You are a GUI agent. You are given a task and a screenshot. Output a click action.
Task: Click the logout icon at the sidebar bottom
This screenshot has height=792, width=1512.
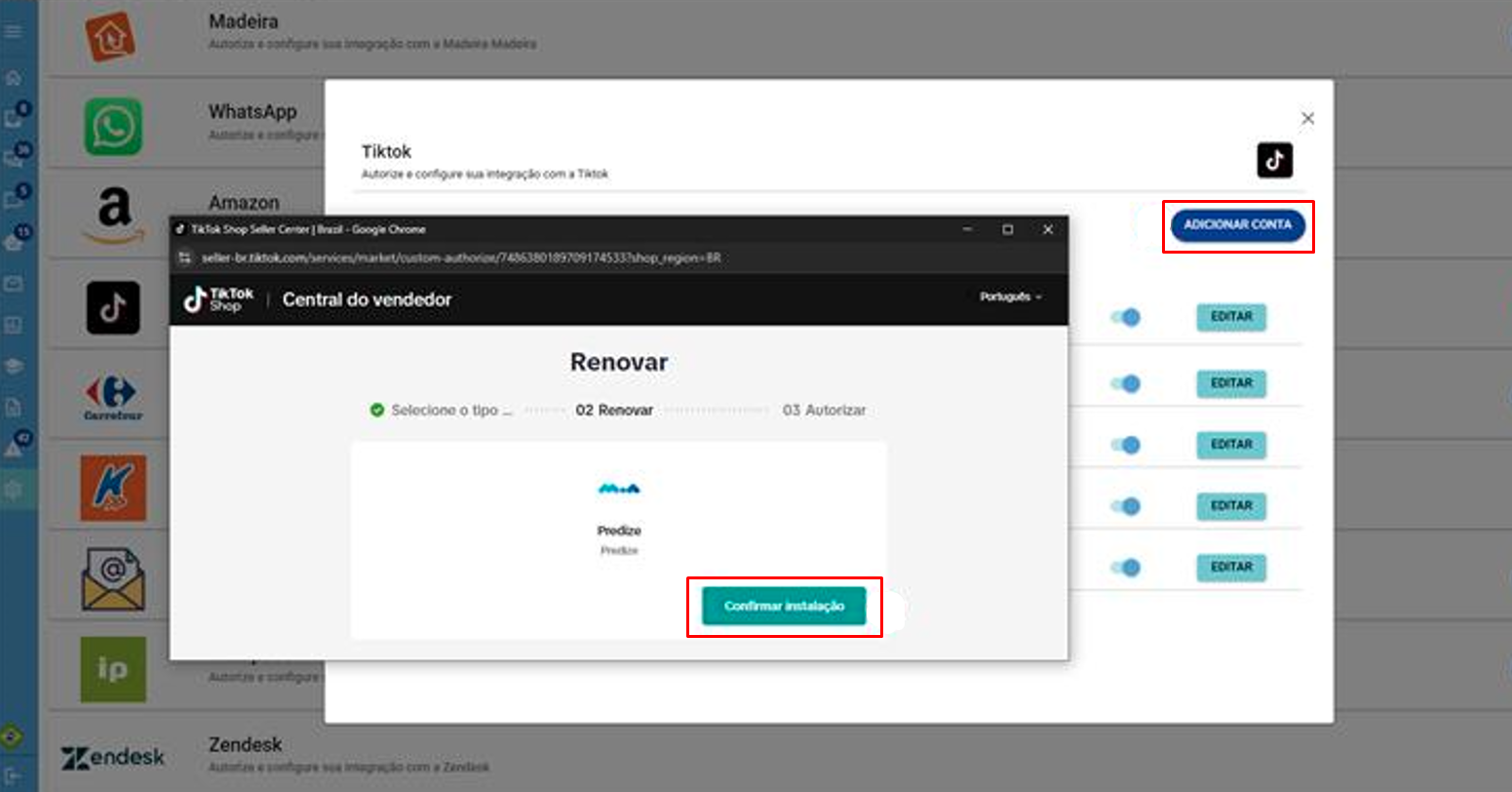[x=13, y=776]
